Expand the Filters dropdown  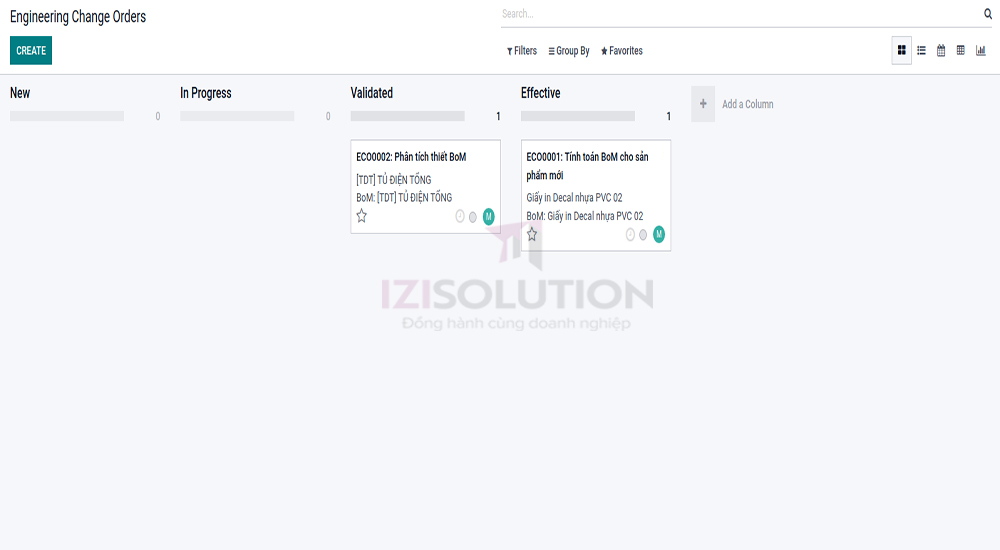pyautogui.click(x=522, y=51)
